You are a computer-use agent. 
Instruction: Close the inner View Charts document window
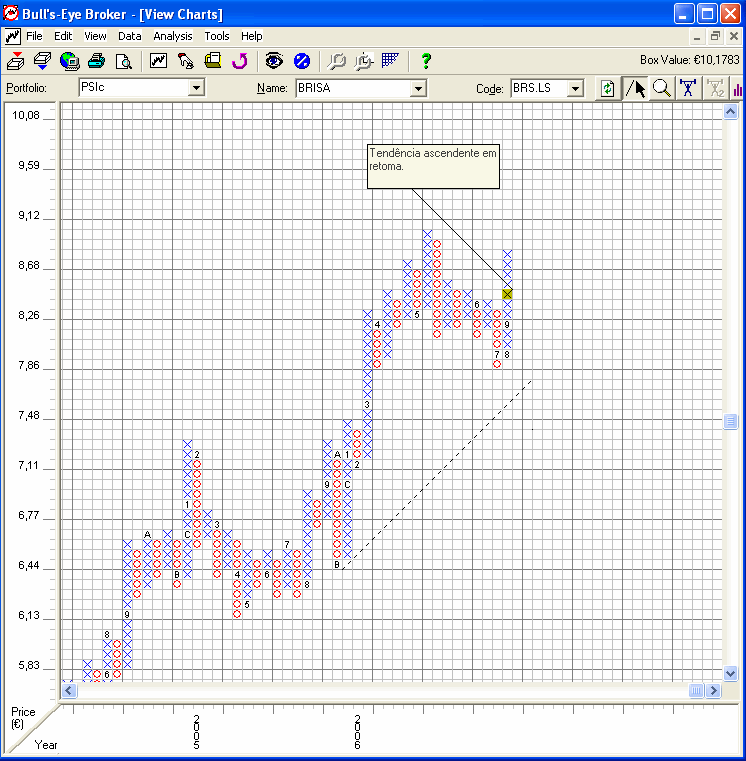(734, 36)
